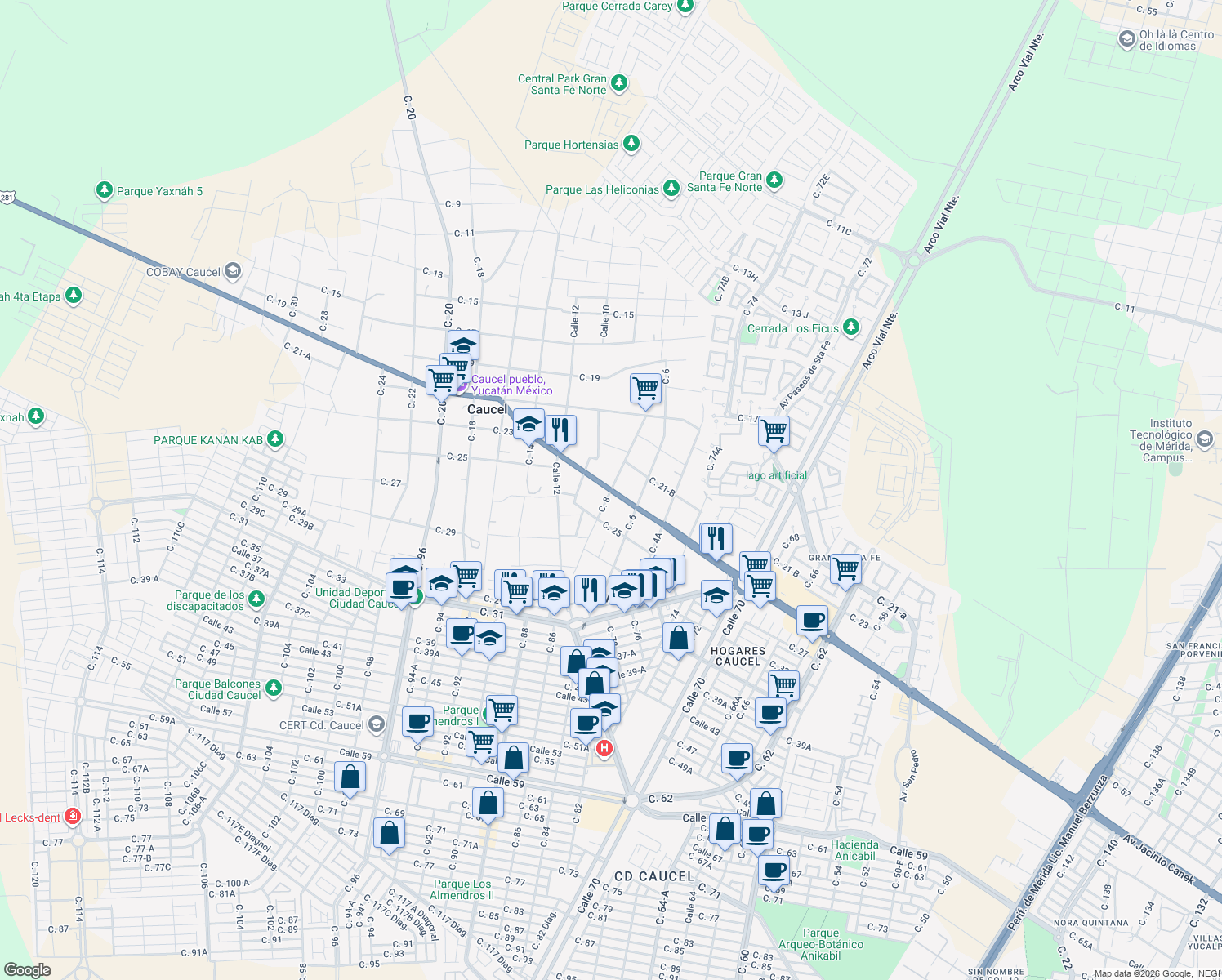The height and width of the screenshot is (980, 1222).
Task: Select the COBAY Caucel school marker
Action: (x=232, y=271)
